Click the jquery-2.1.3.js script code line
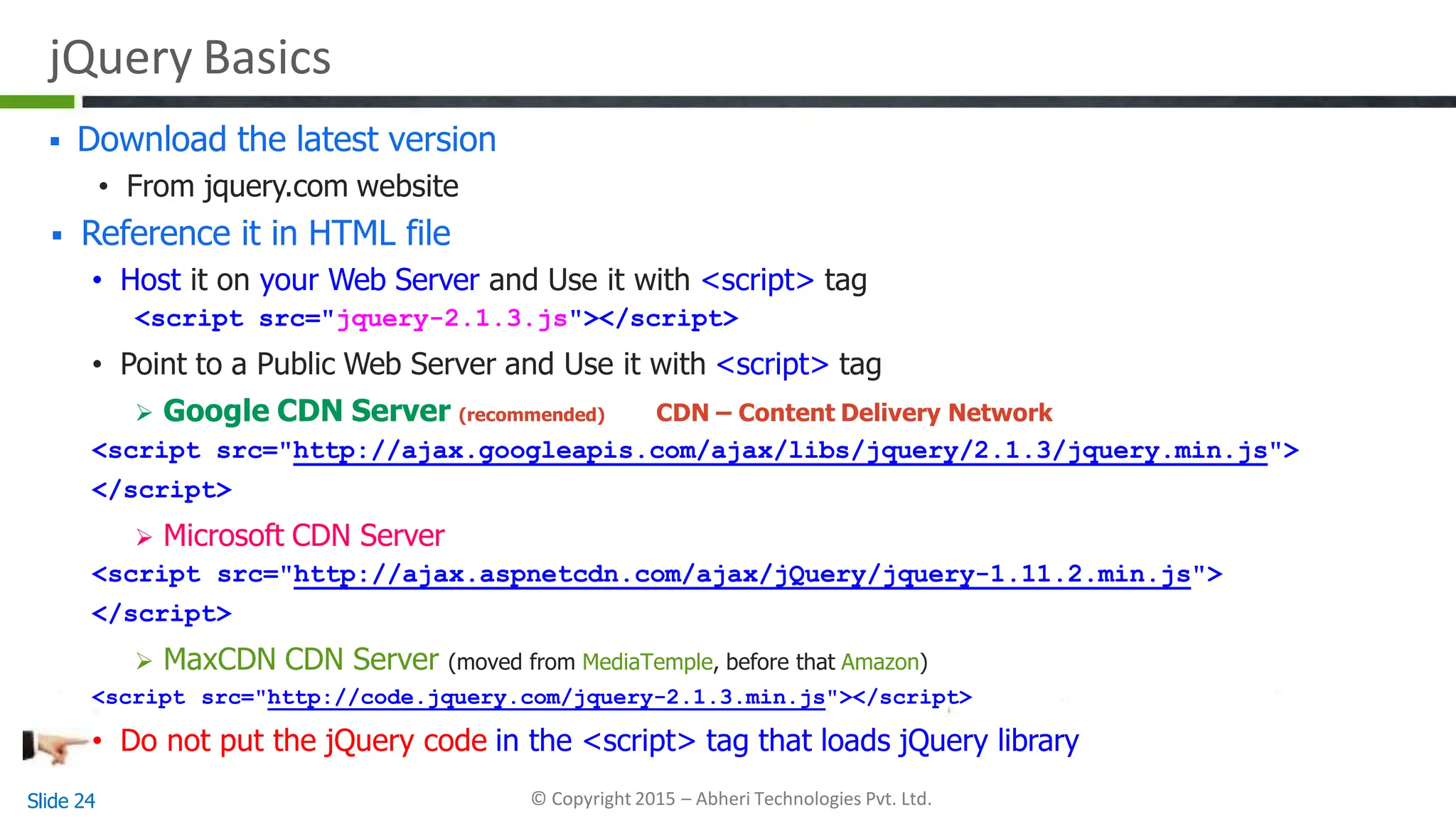Viewport: 1456px width, 819px height. click(437, 318)
